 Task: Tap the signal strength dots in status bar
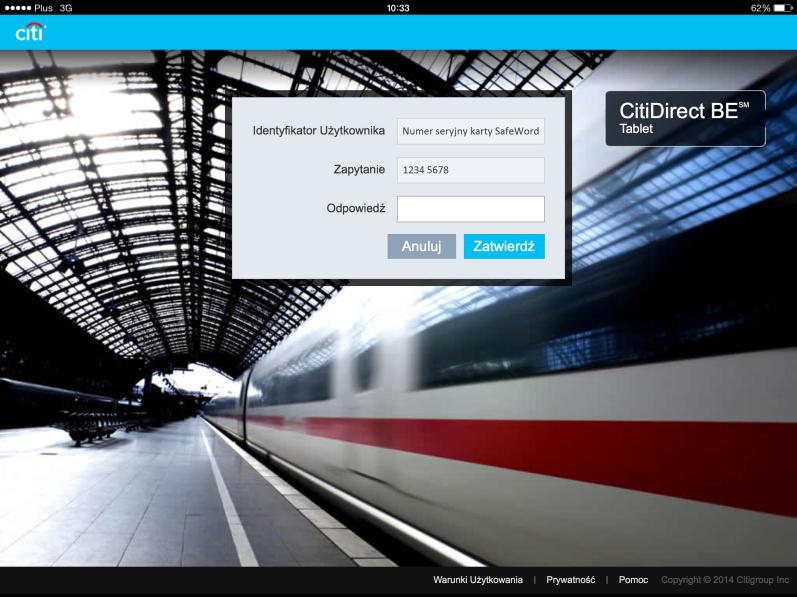pyautogui.click(x=17, y=8)
